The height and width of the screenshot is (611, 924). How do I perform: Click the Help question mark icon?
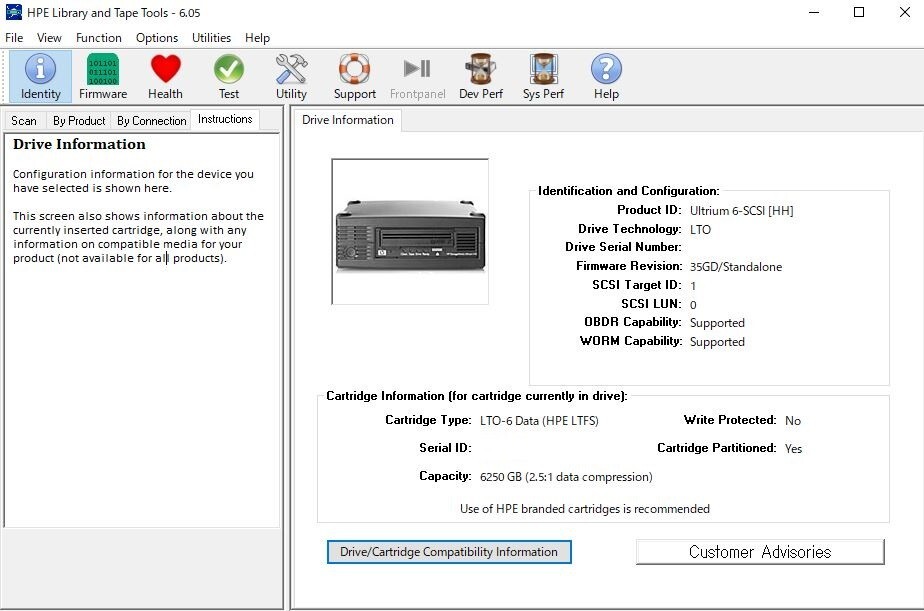click(x=606, y=77)
